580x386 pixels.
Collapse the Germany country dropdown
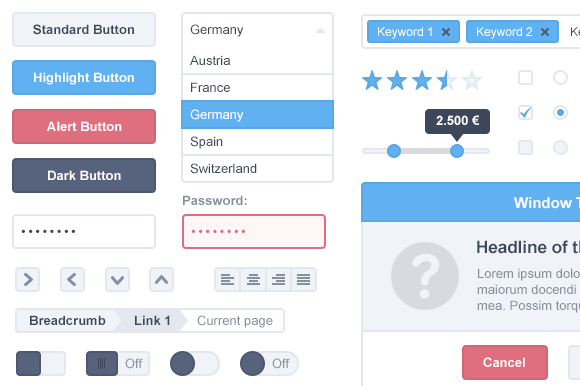pyautogui.click(x=320, y=31)
